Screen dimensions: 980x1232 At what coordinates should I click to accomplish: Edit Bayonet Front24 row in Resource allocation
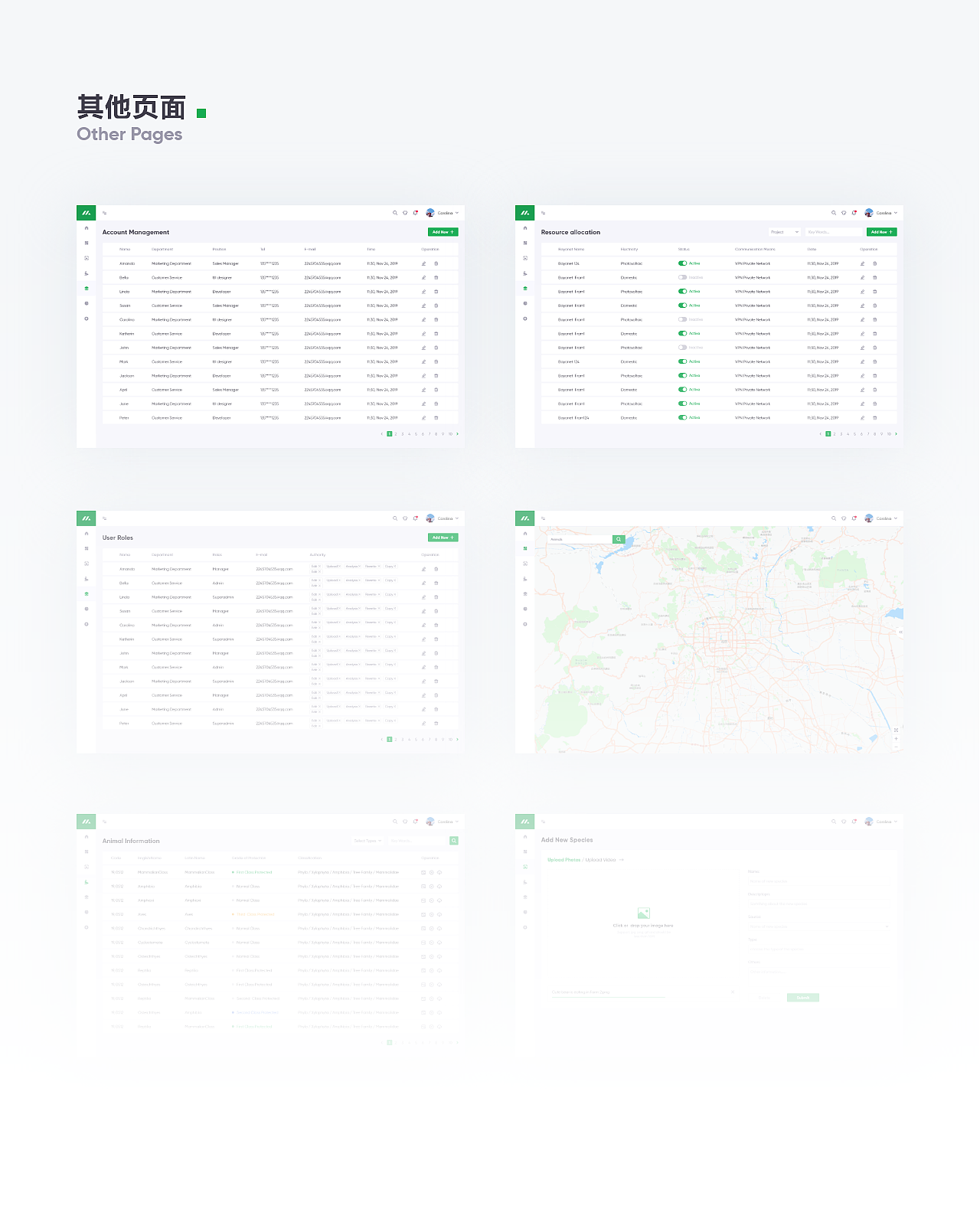(x=862, y=418)
